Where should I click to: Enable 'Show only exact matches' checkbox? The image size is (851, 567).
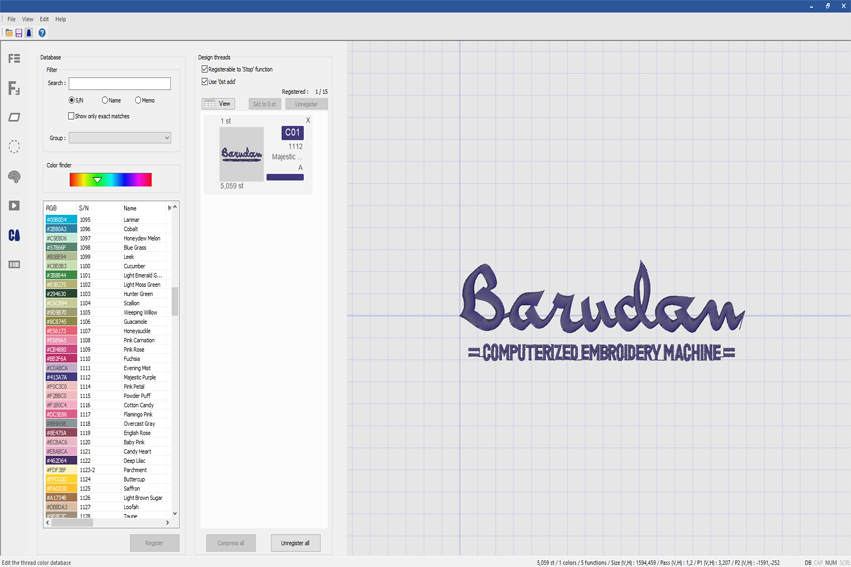pos(71,116)
